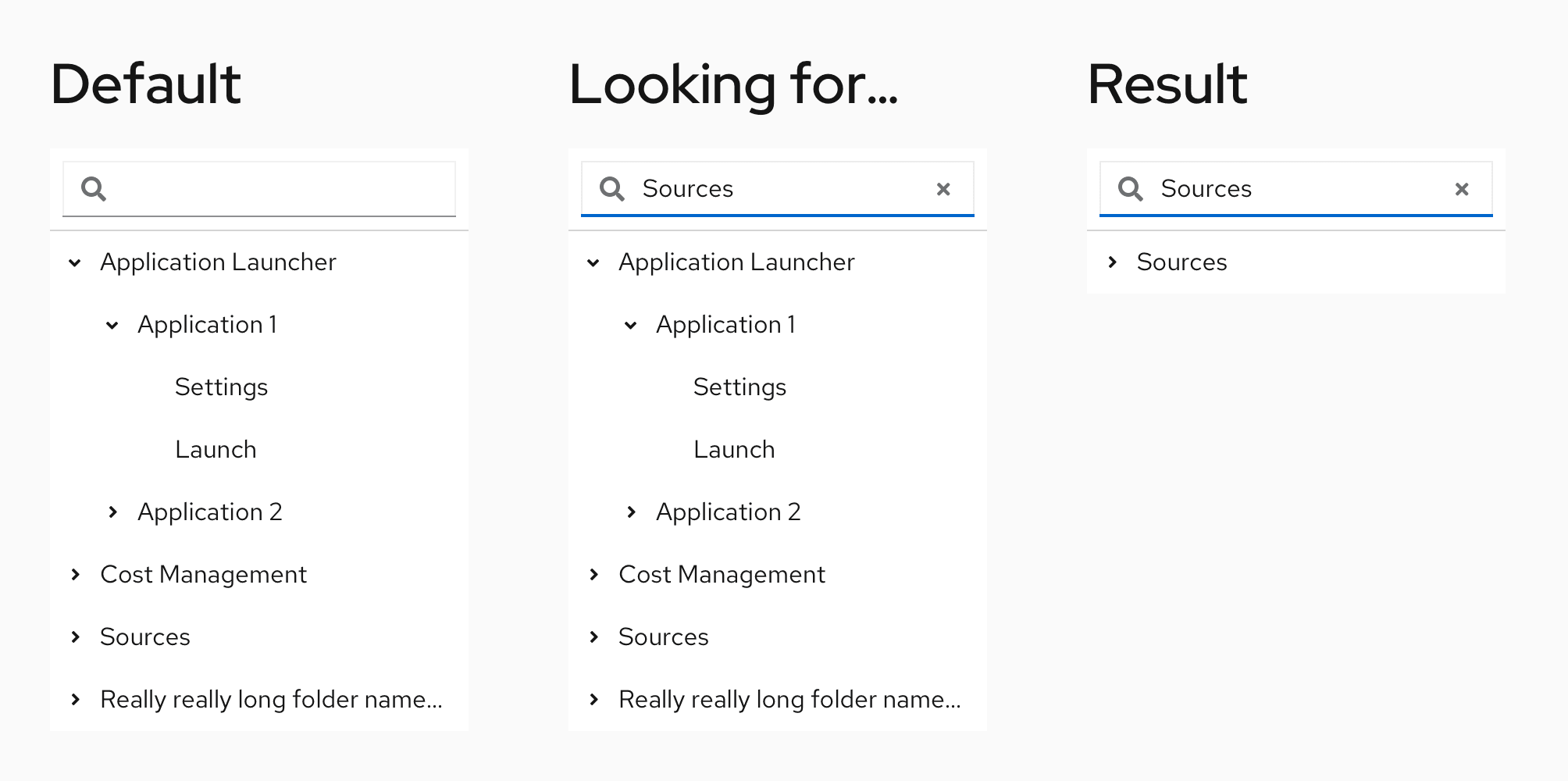Click the magnifier icon in the Result panel
Viewport: 1568px width, 781px height.
(x=1130, y=189)
